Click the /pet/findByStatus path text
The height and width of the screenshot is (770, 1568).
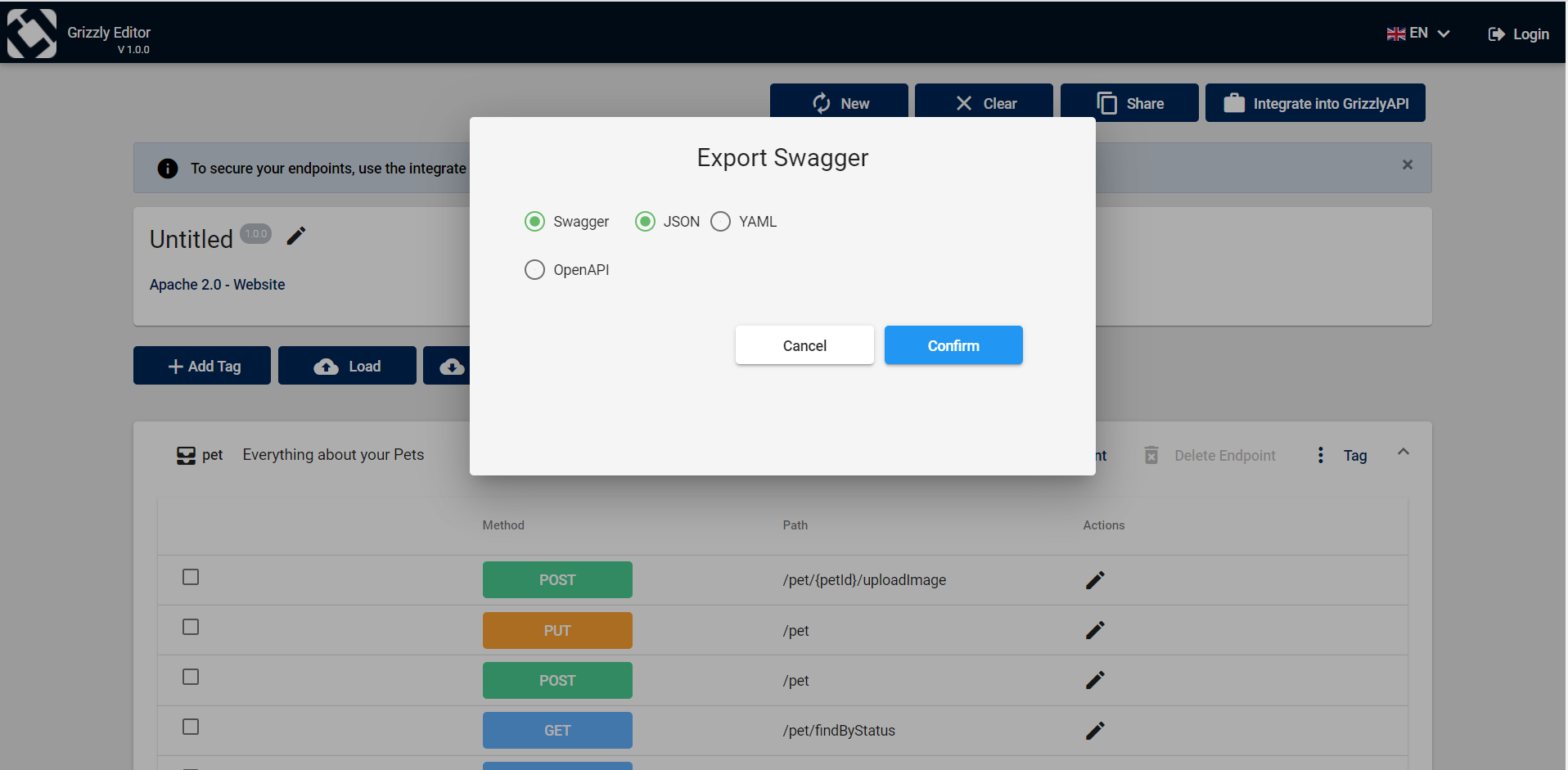tap(839, 731)
